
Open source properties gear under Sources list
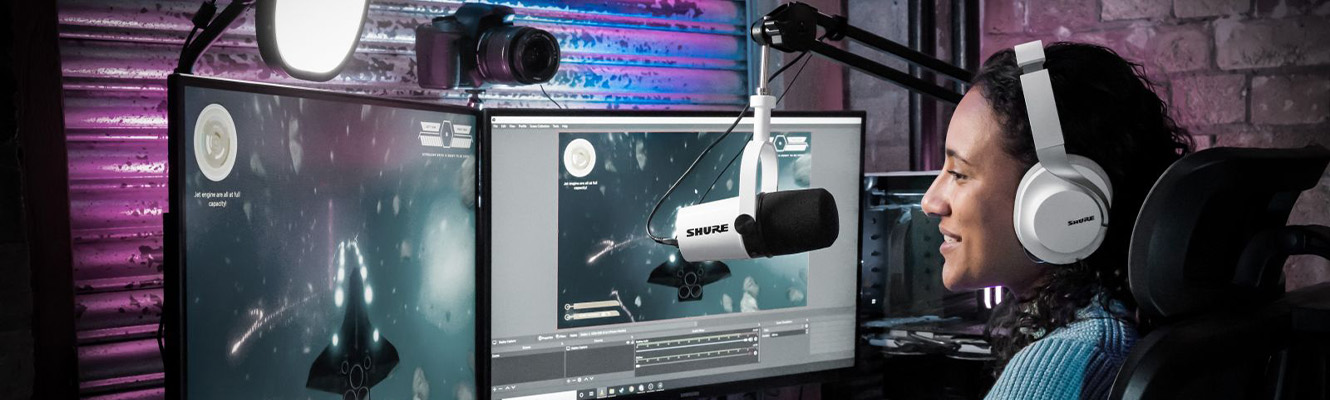click(579, 380)
